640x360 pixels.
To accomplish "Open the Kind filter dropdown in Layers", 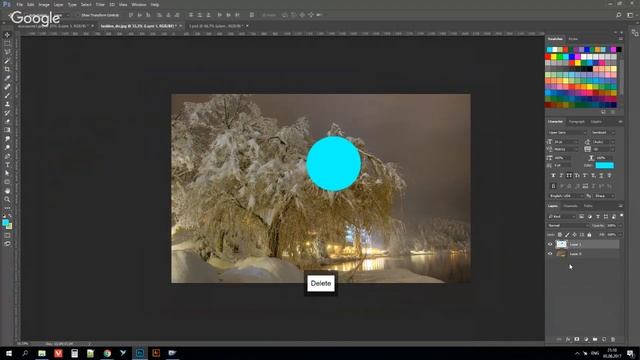I will 561,216.
